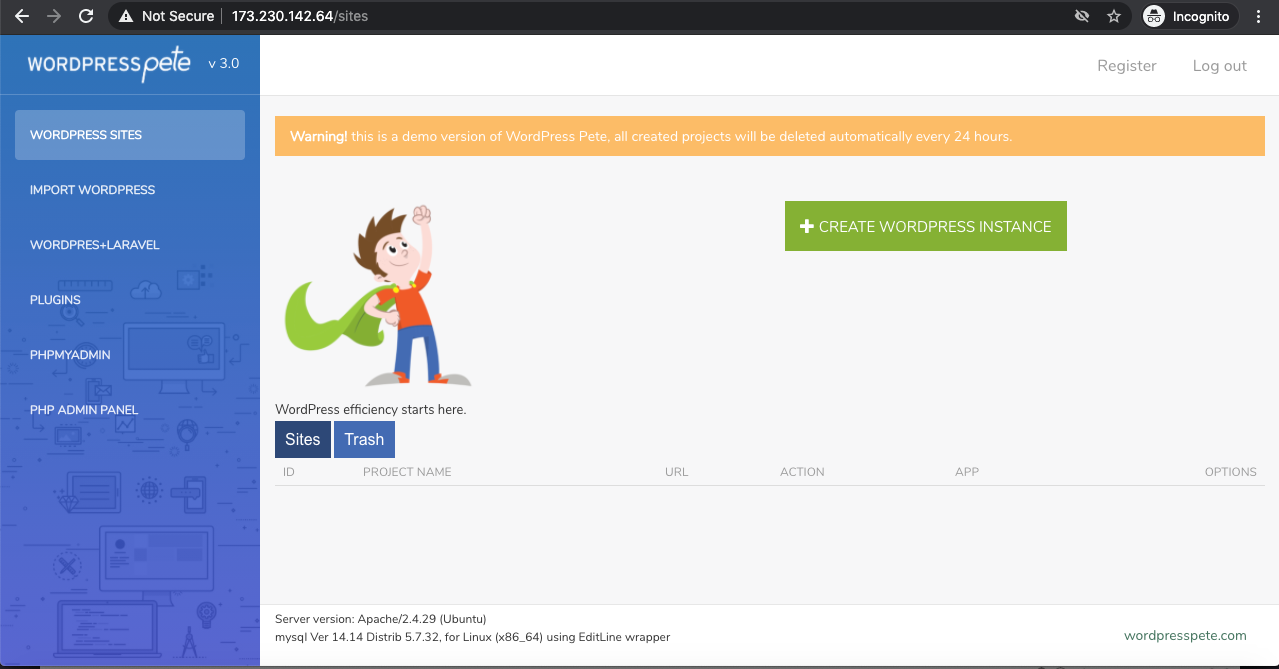1279x669 pixels.
Task: Switch to the Sites tab
Action: pyautogui.click(x=303, y=439)
